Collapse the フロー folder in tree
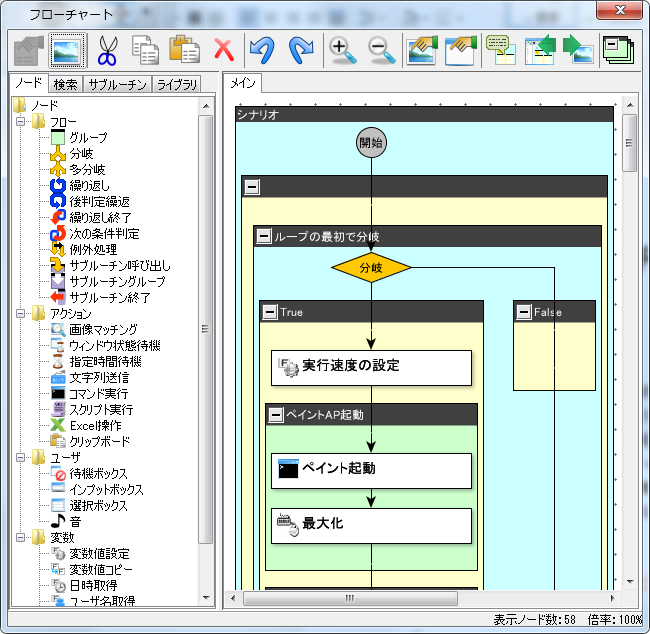The image size is (650, 634). click(x=20, y=121)
